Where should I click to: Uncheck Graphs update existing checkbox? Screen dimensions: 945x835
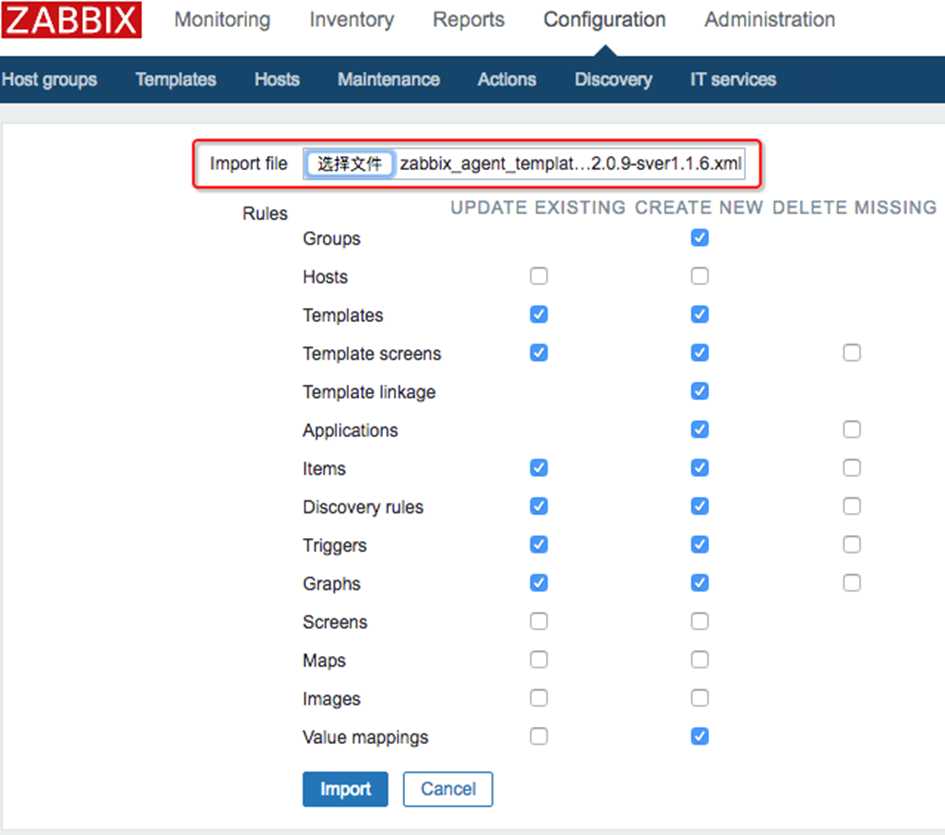coord(539,583)
